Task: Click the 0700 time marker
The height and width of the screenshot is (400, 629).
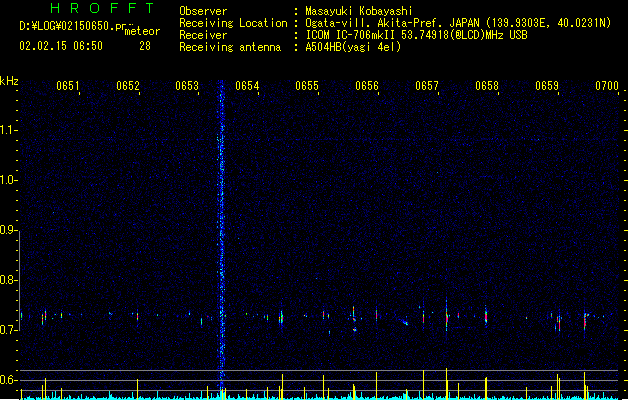Action: [x=607, y=86]
